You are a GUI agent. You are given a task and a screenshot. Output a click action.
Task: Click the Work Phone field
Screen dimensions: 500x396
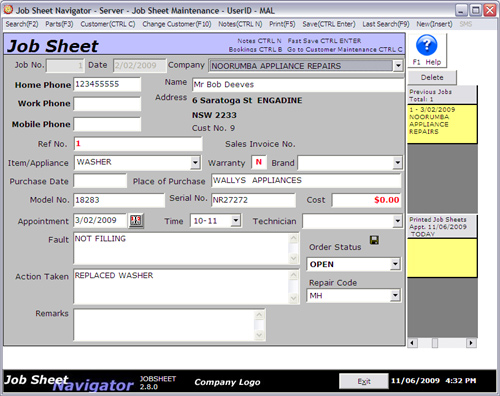tap(107, 104)
